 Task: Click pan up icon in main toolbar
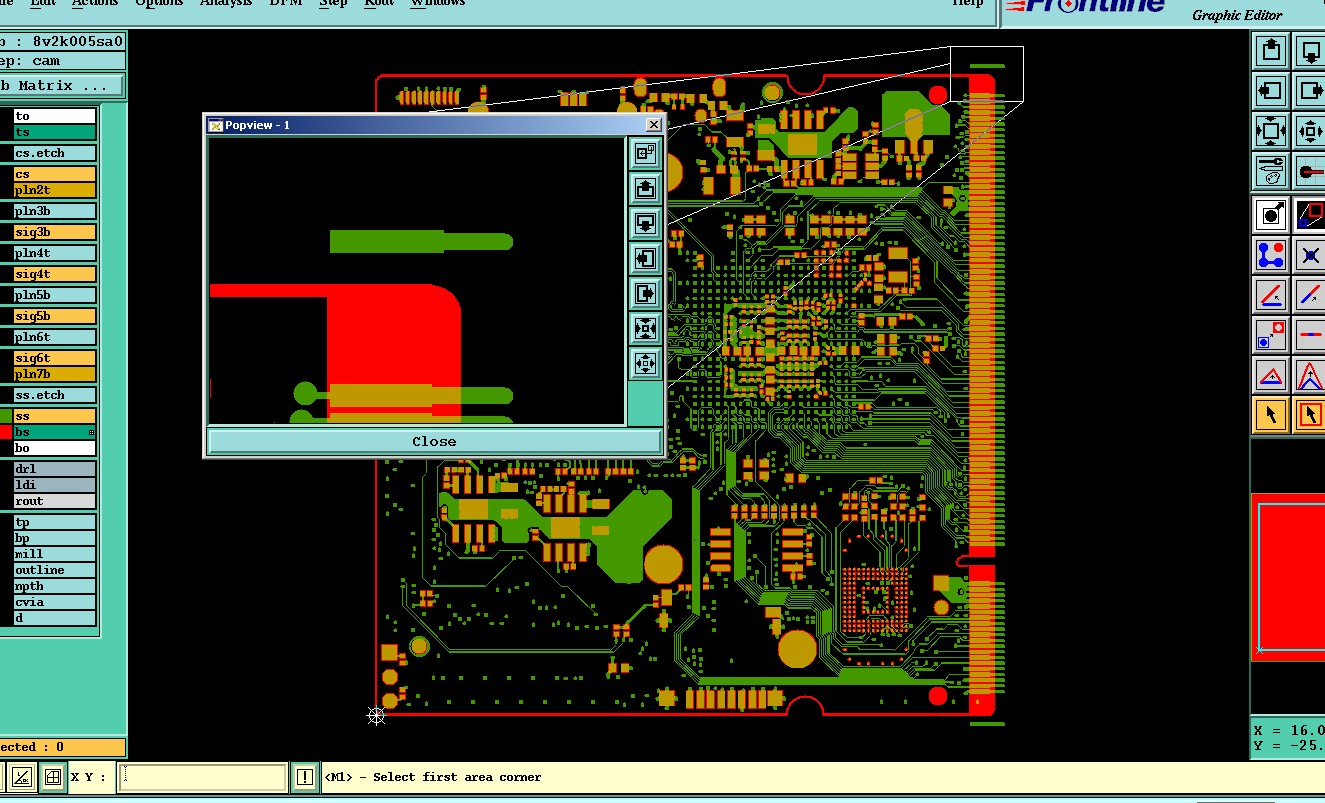click(x=1270, y=51)
